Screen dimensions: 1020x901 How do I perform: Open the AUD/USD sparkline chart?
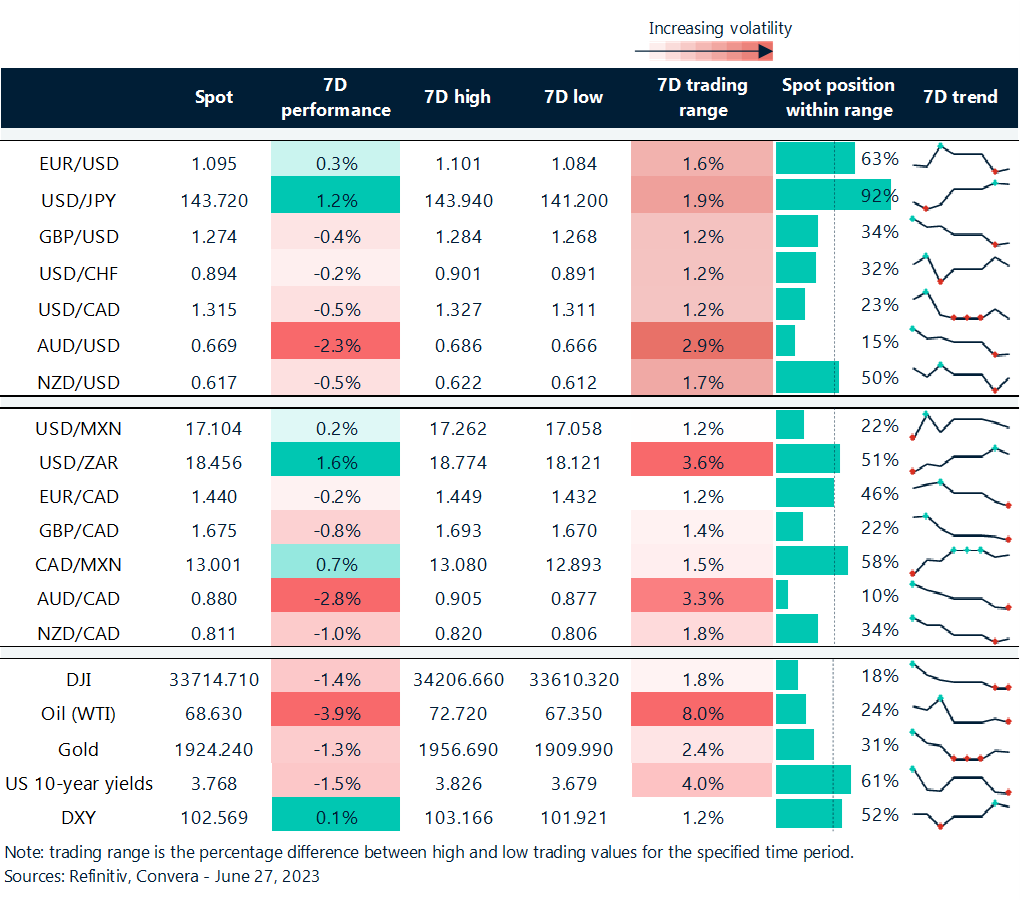960,341
